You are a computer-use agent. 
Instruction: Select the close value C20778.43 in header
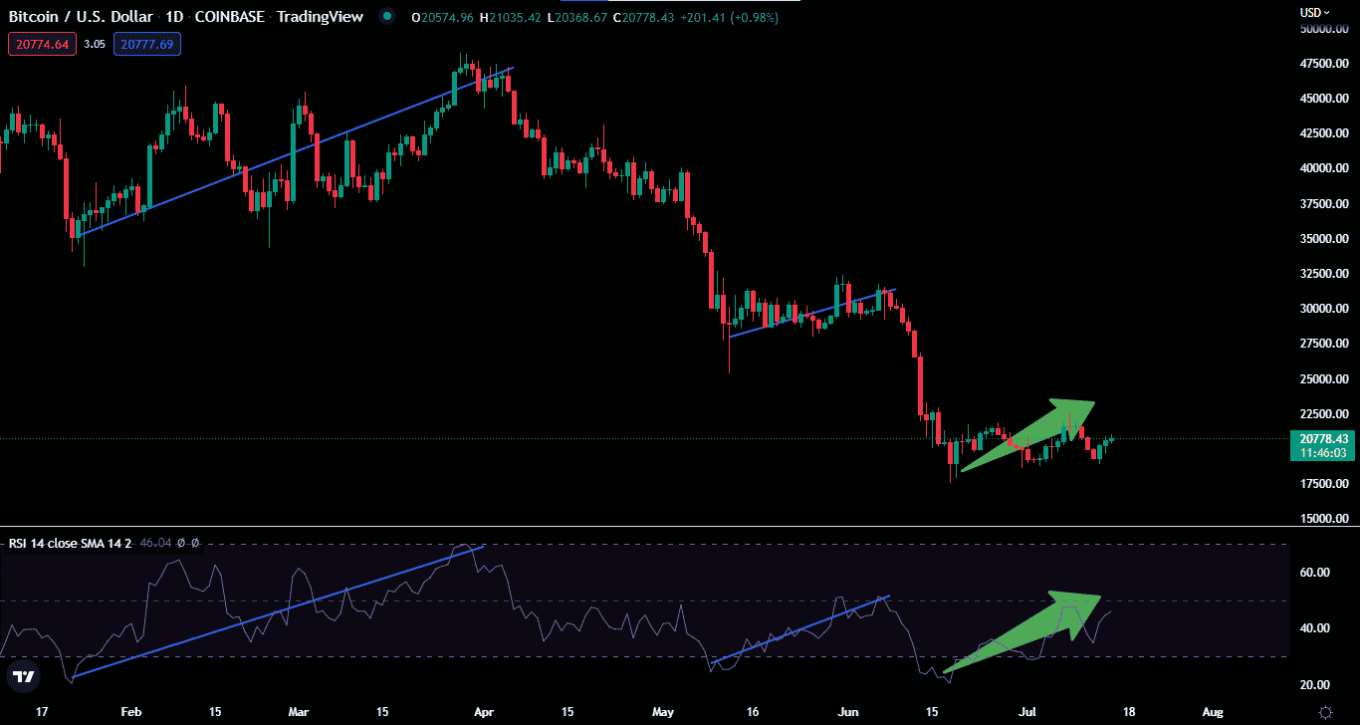[x=646, y=17]
